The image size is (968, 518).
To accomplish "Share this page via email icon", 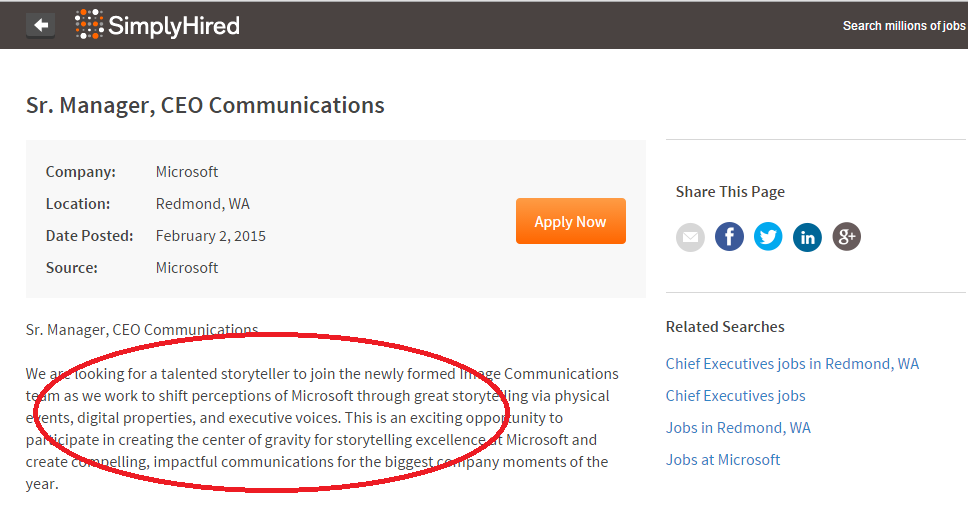I will tap(690, 237).
